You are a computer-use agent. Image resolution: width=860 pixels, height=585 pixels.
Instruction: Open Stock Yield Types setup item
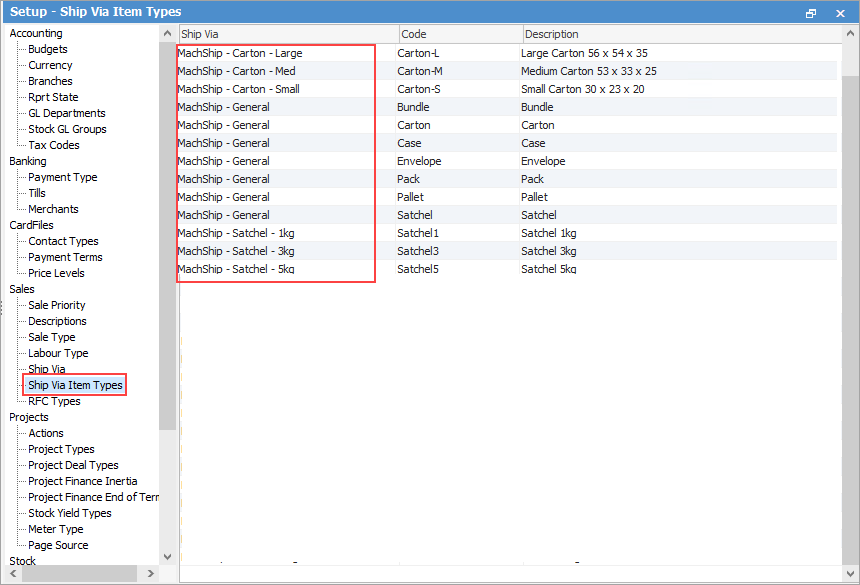[70, 513]
